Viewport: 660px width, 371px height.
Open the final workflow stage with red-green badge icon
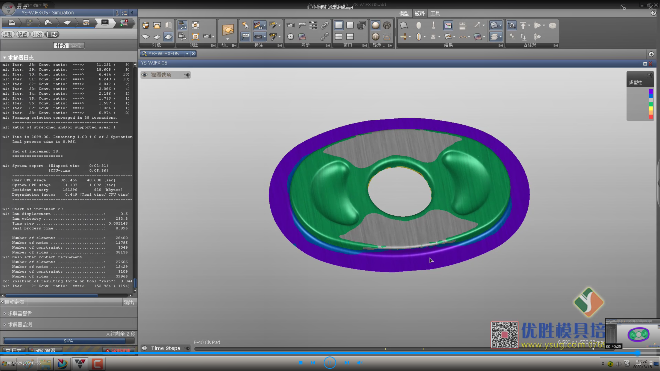pos(124,23)
